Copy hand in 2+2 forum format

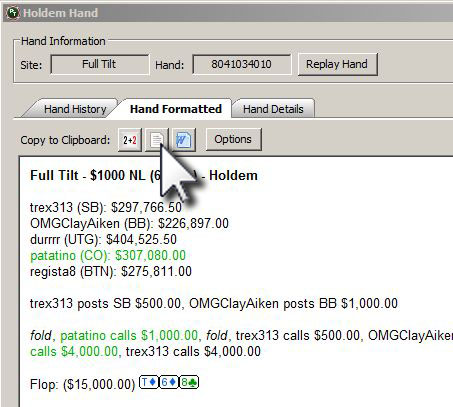pos(130,140)
